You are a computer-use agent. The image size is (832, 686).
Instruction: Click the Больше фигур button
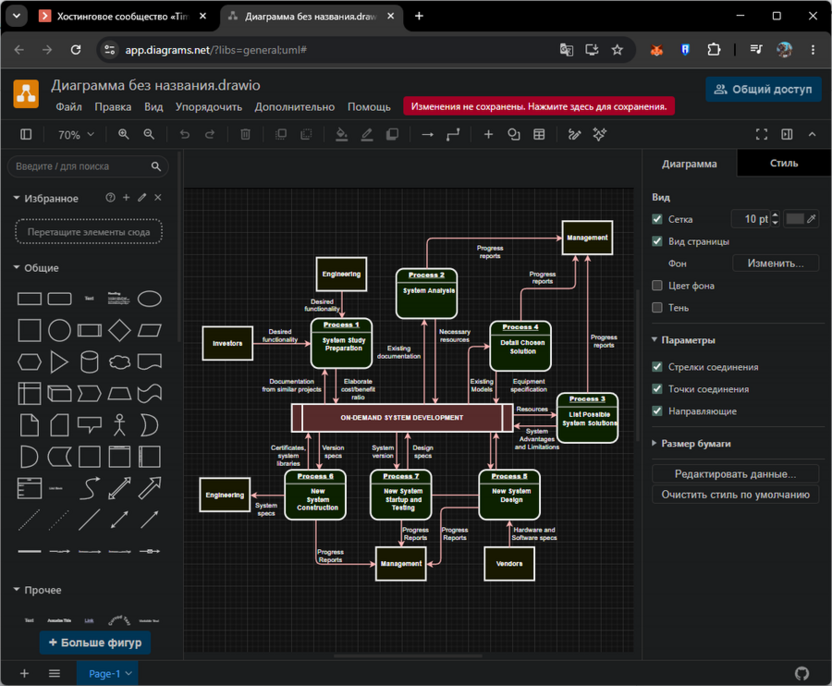coord(95,642)
